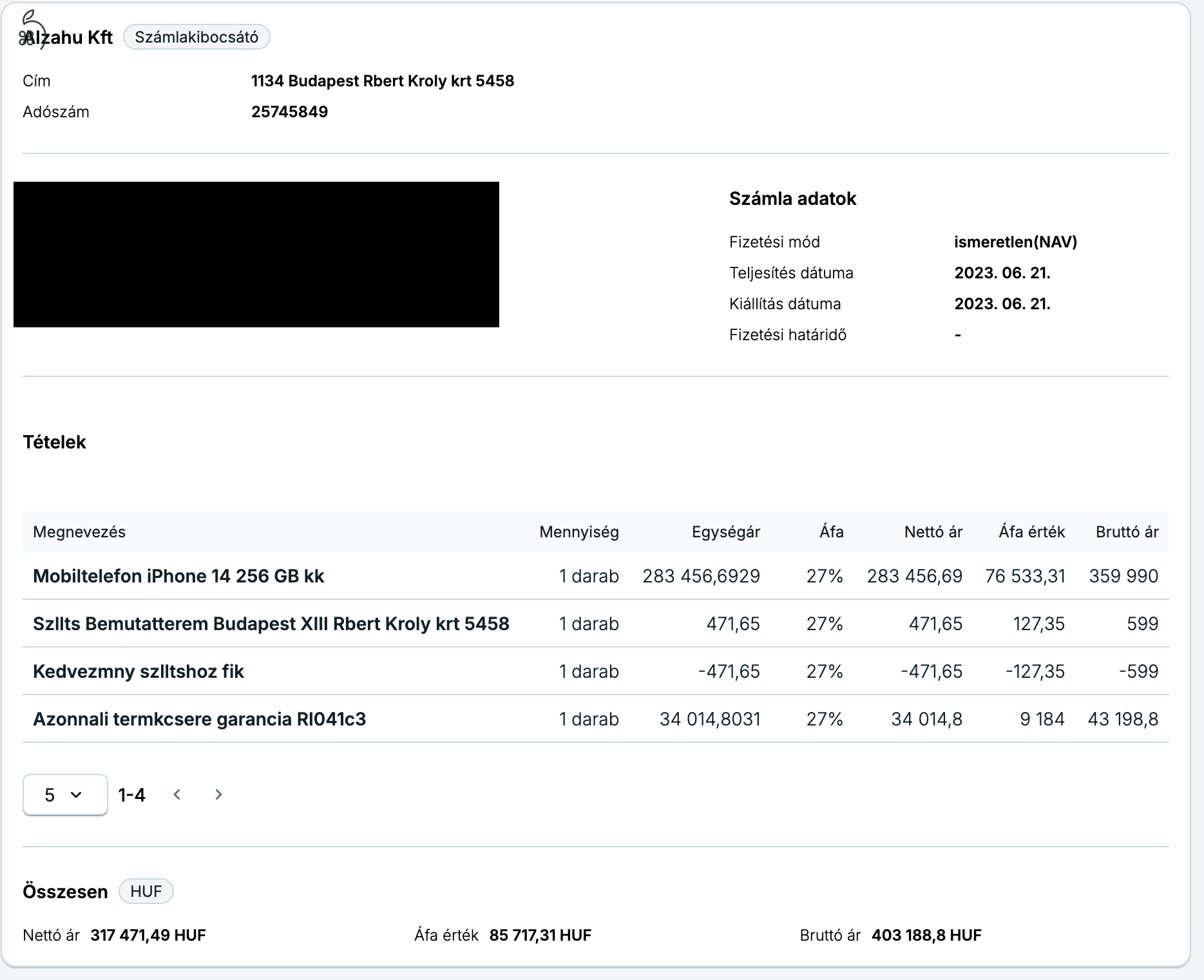The width and height of the screenshot is (1204, 980).
Task: Click the Áfa érték column header
Action: pyautogui.click(x=1032, y=532)
